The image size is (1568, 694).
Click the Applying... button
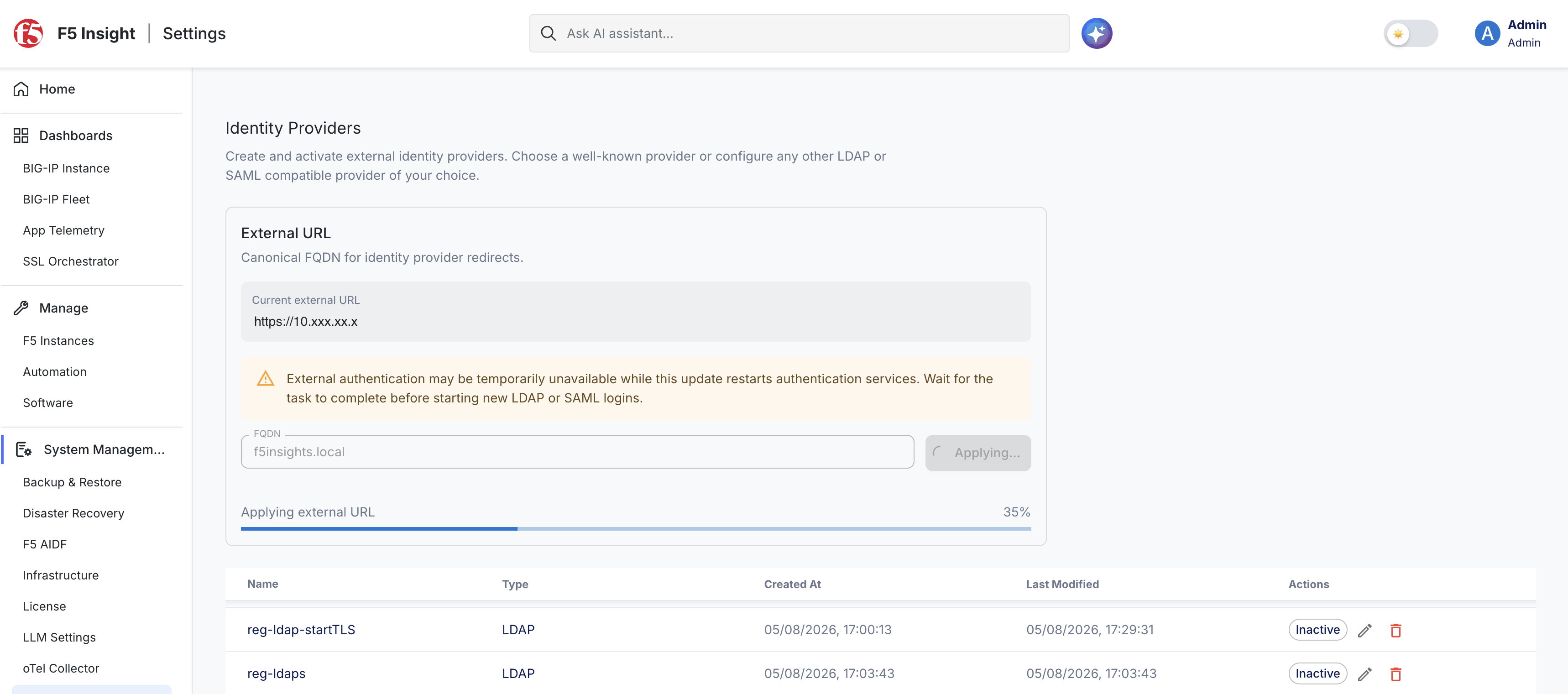(x=977, y=452)
